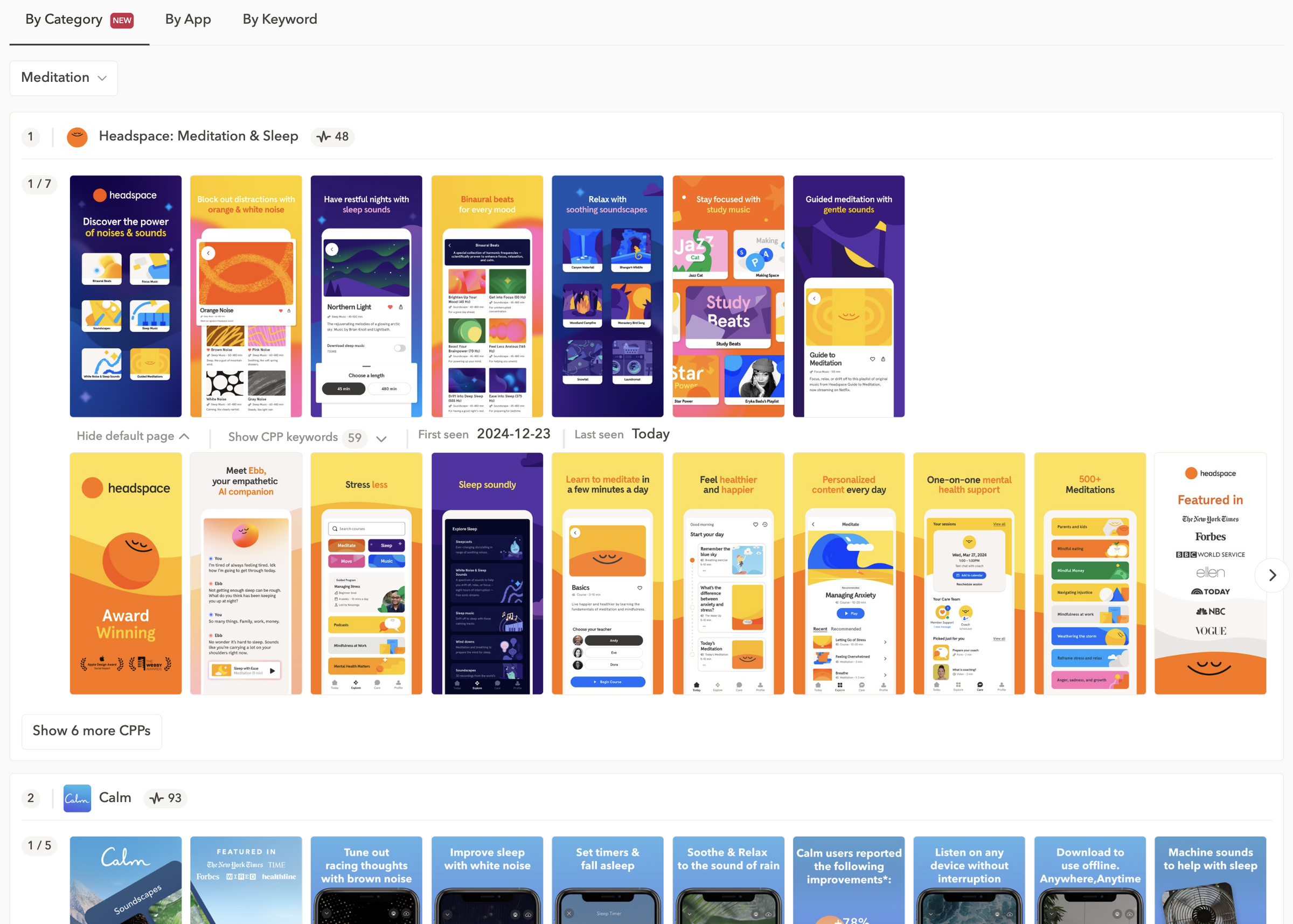Open 'Relax with soothing soundscapes' screenshot
The image size is (1293, 924).
607,296
